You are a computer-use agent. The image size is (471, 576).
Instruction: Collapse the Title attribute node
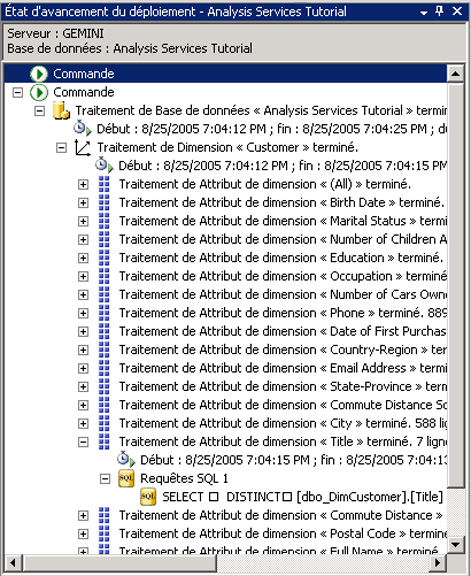[x=83, y=442]
